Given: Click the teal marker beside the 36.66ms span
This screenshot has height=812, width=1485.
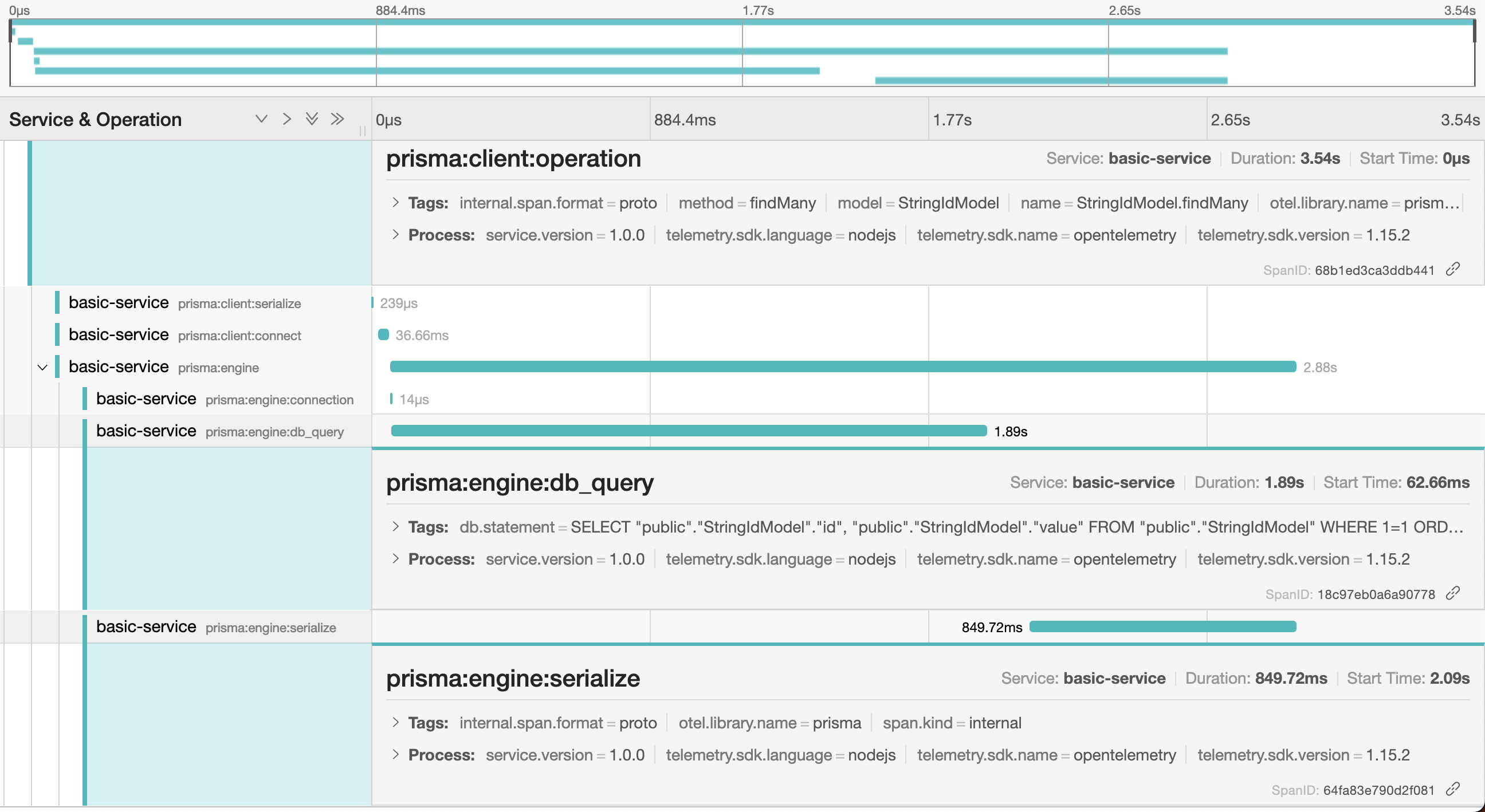Looking at the screenshot, I should click(x=384, y=334).
